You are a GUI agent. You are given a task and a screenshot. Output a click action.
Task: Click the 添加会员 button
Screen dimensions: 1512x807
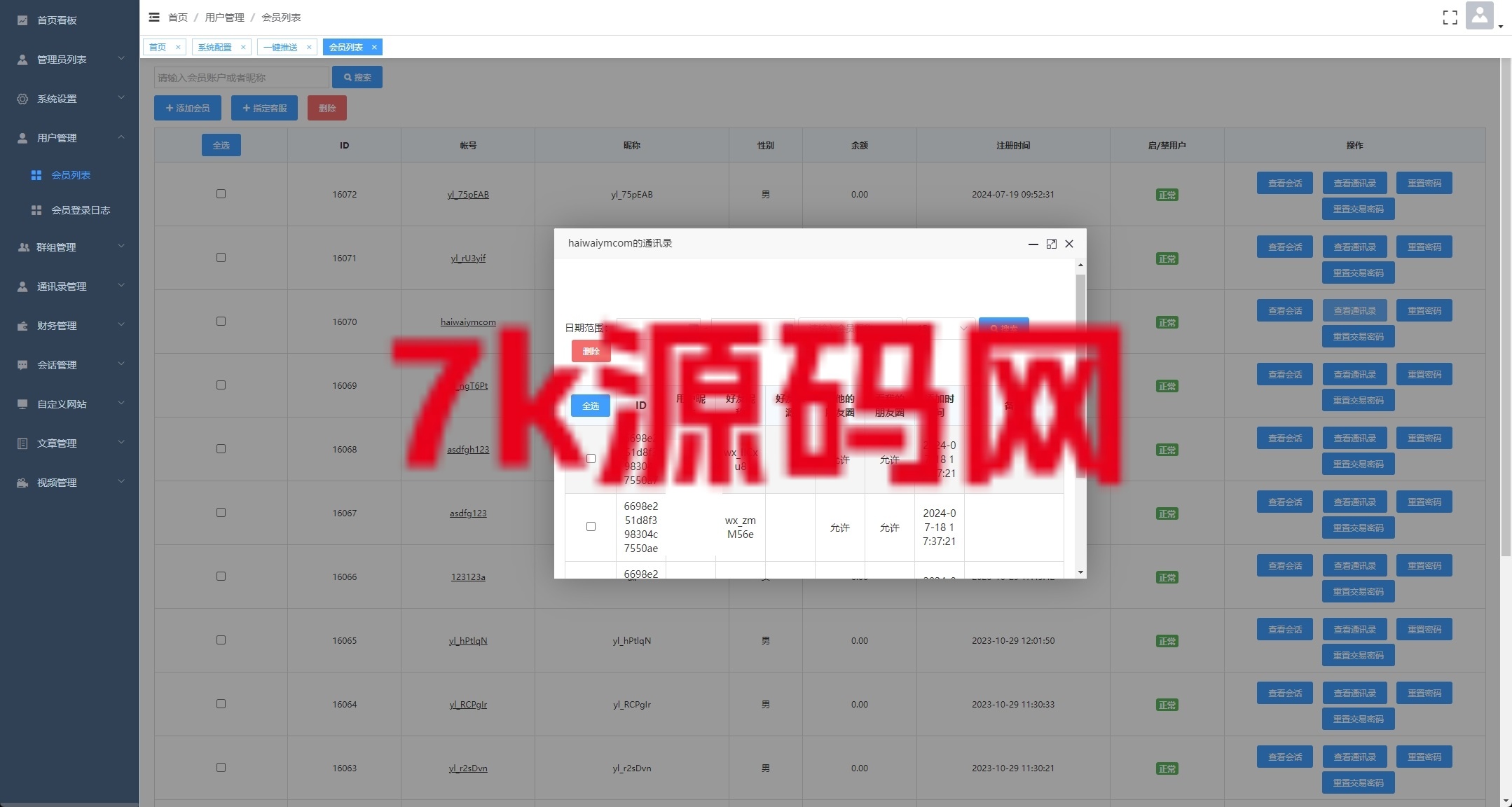[x=188, y=108]
